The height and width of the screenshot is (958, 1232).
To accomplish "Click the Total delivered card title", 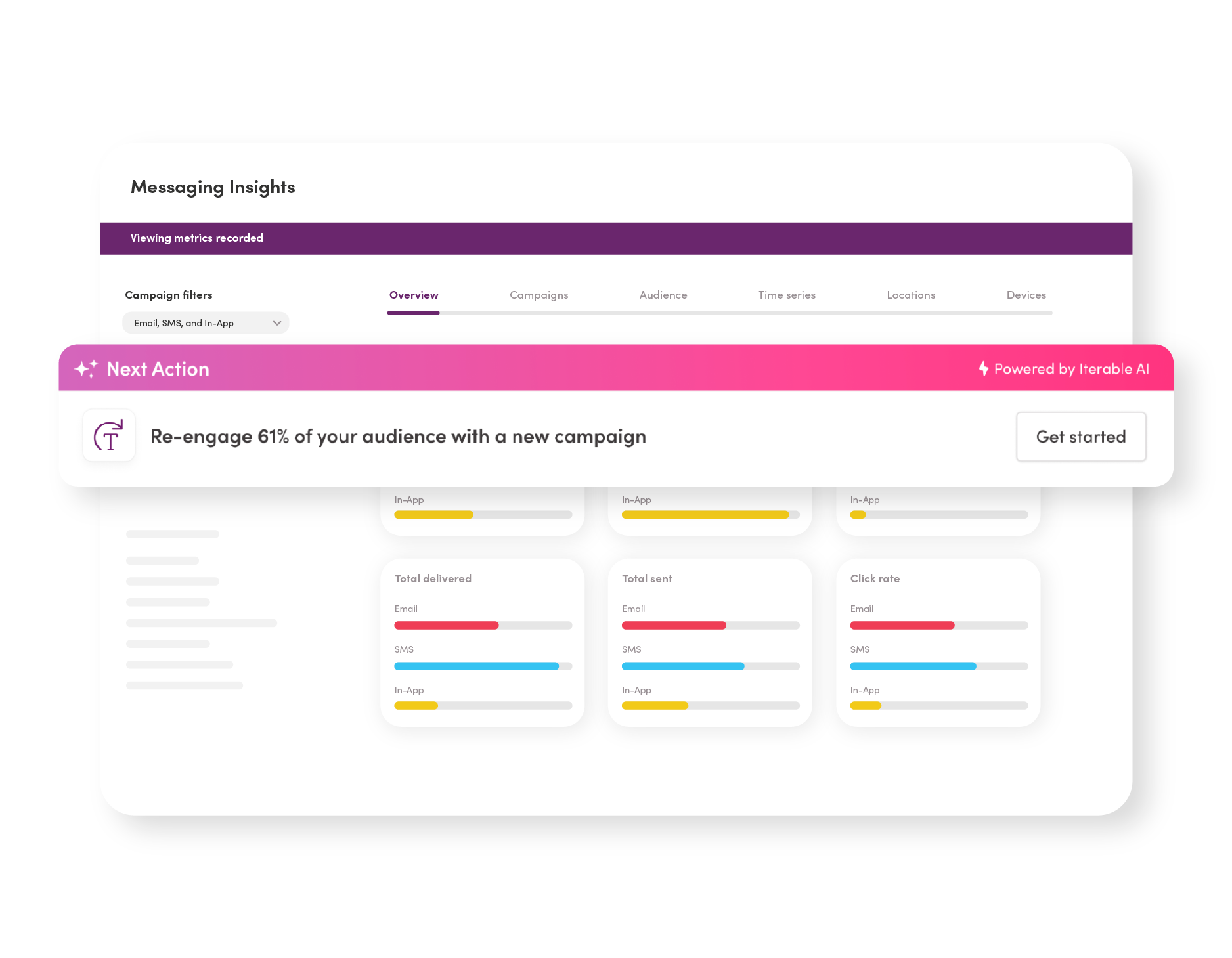I will point(433,578).
